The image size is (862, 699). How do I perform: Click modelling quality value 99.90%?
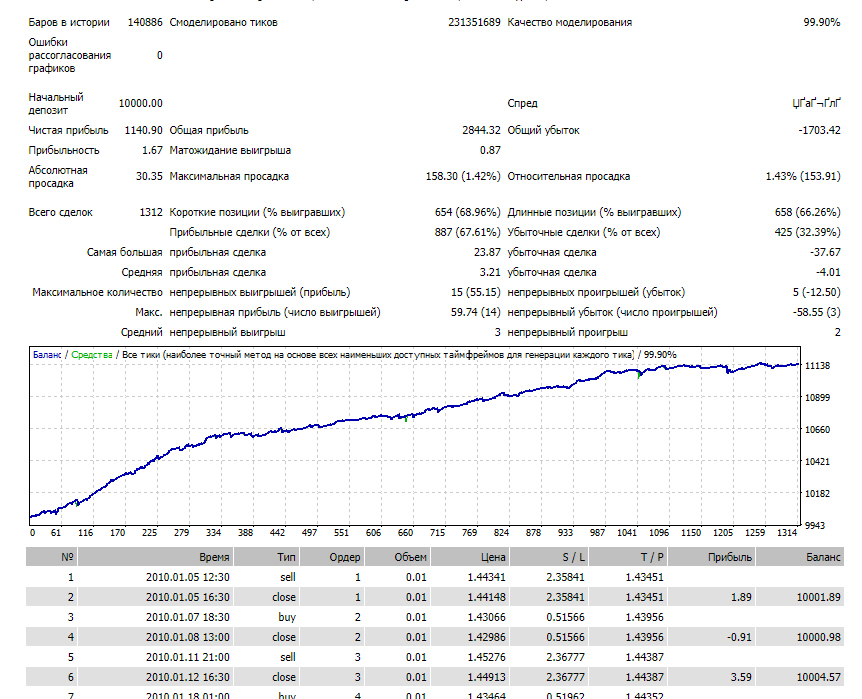point(822,23)
